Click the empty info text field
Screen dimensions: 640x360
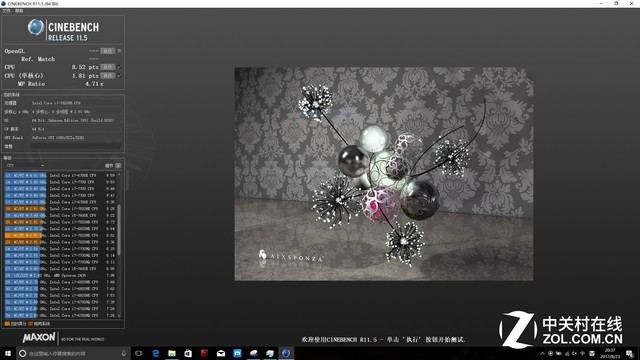coord(76,146)
